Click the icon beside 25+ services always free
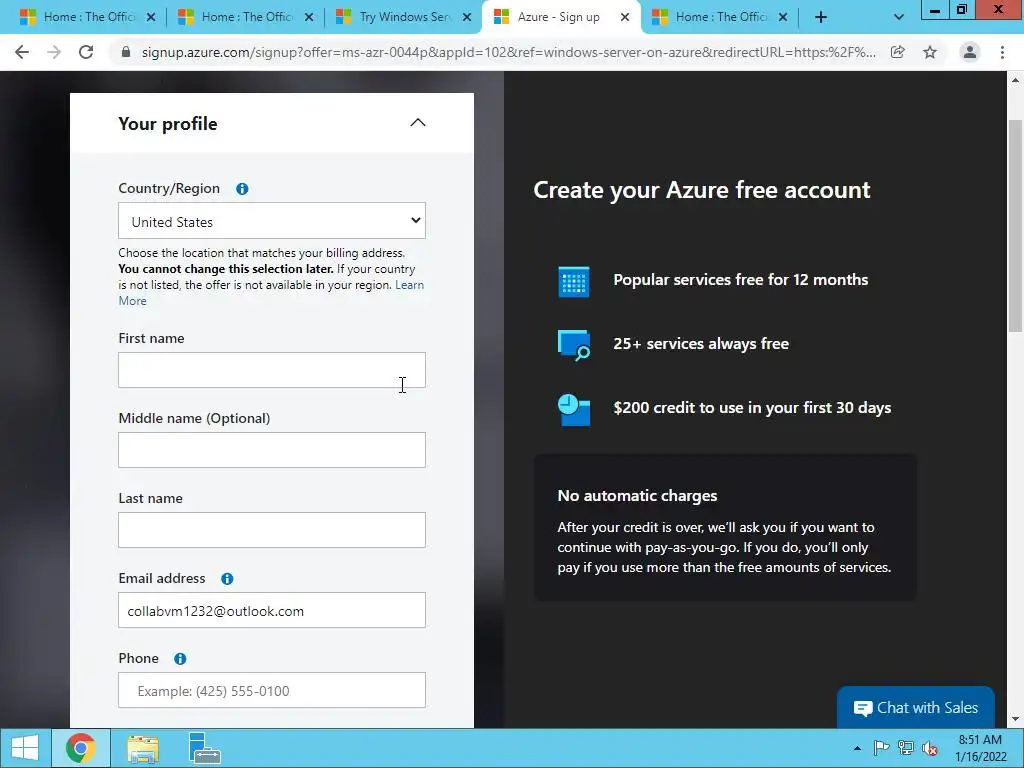Image resolution: width=1024 pixels, height=768 pixels. [573, 345]
